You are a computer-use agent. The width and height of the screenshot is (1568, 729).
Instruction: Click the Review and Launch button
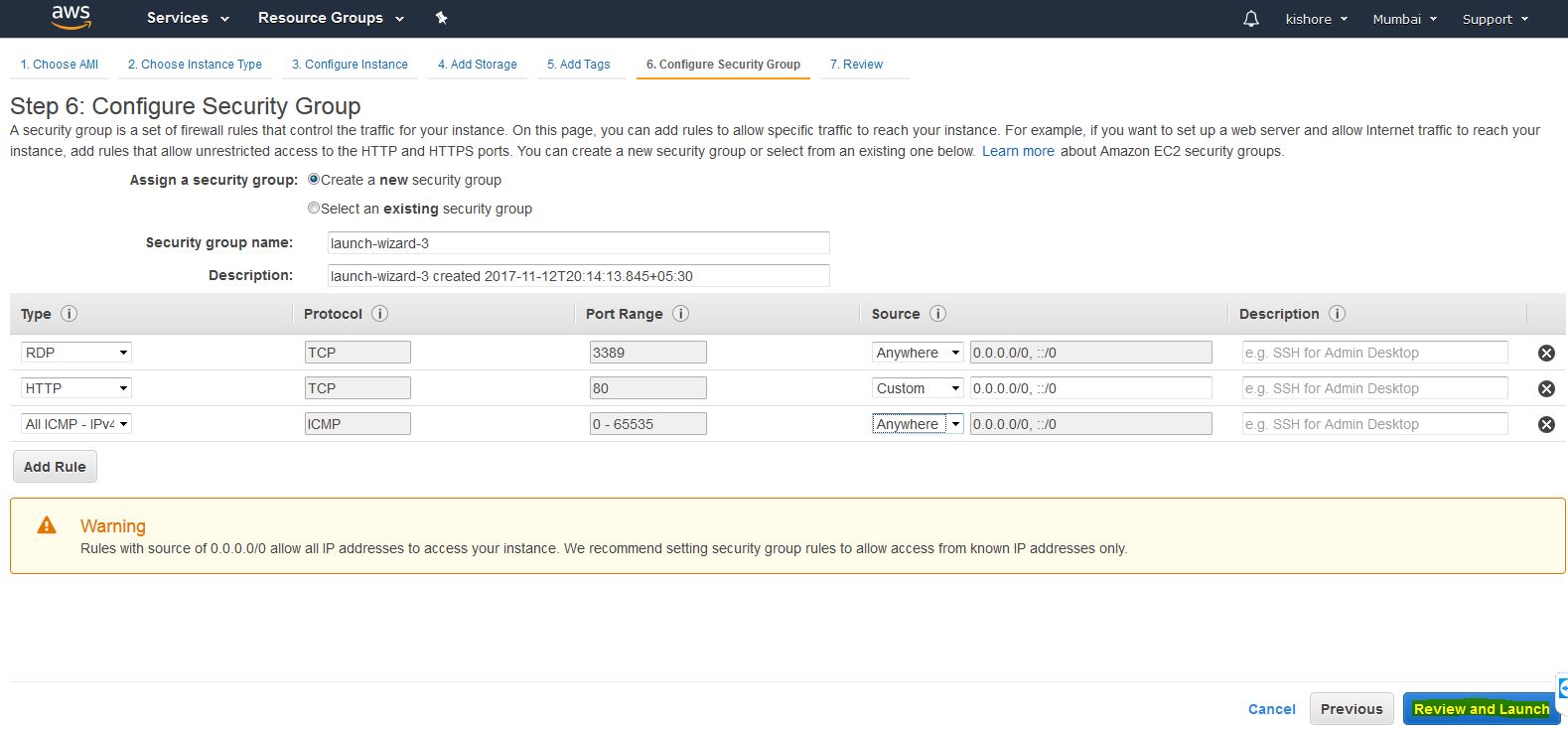(1480, 709)
